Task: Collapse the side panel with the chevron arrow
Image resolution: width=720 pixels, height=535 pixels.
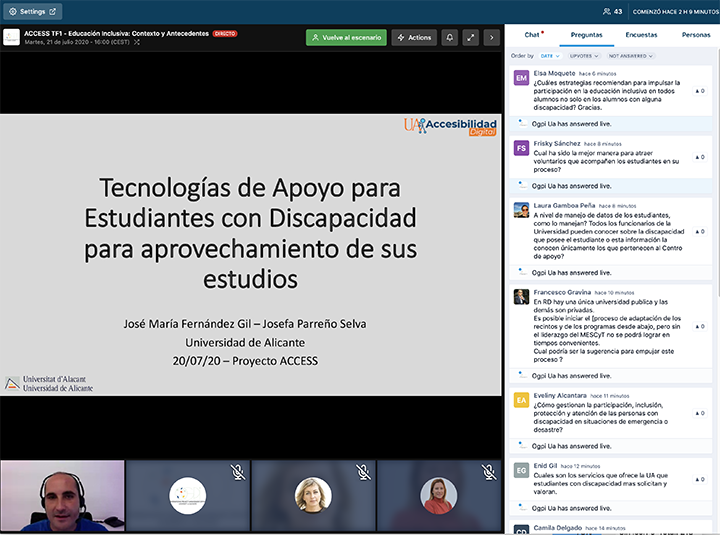Action: pyautogui.click(x=492, y=38)
